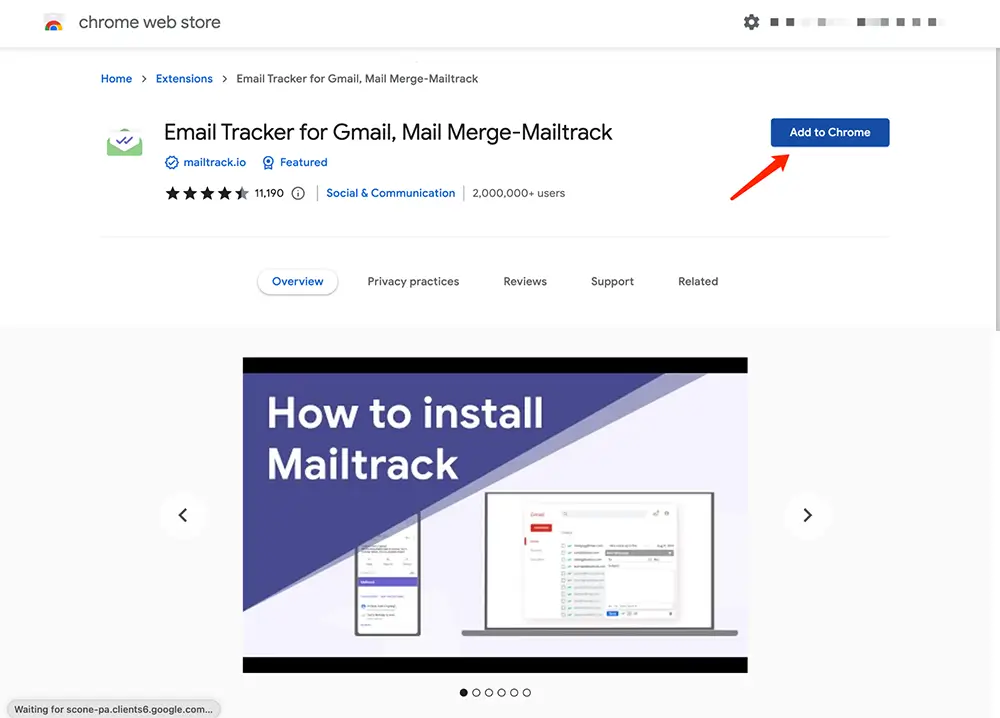Click the extension title heading
The width and height of the screenshot is (1000, 718).
388,133
